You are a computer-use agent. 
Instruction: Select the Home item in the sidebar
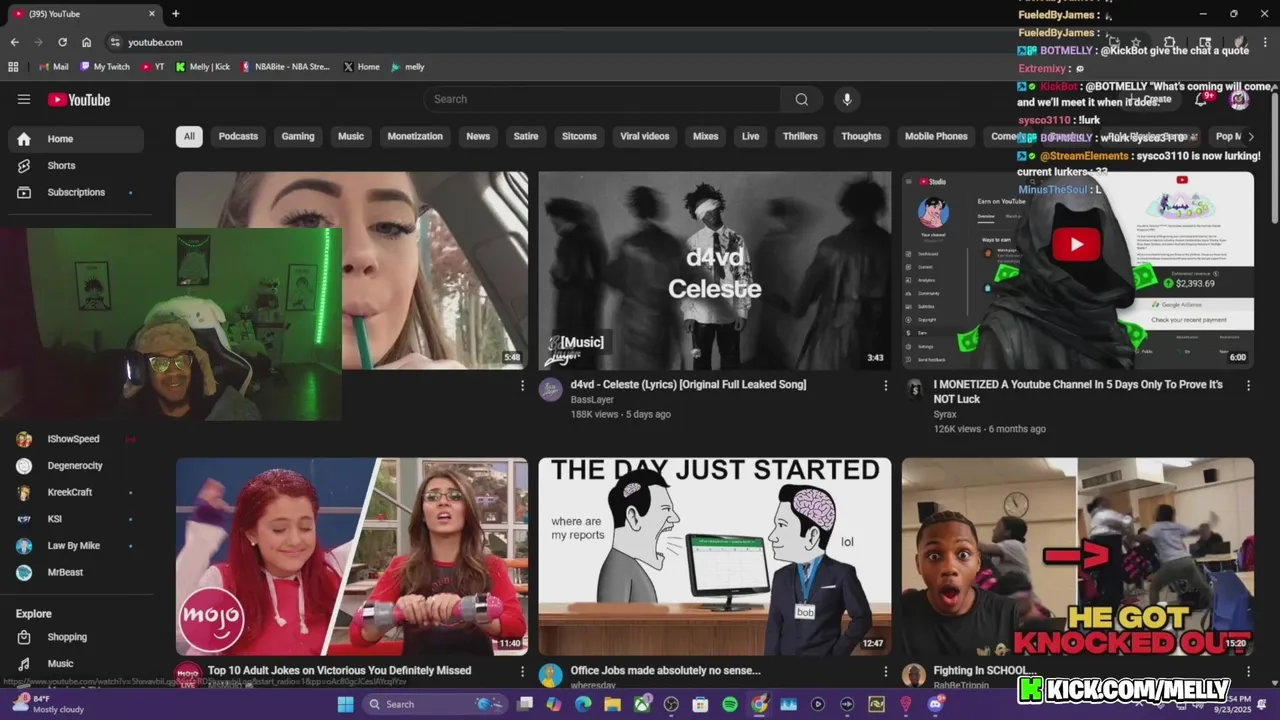tap(76, 139)
